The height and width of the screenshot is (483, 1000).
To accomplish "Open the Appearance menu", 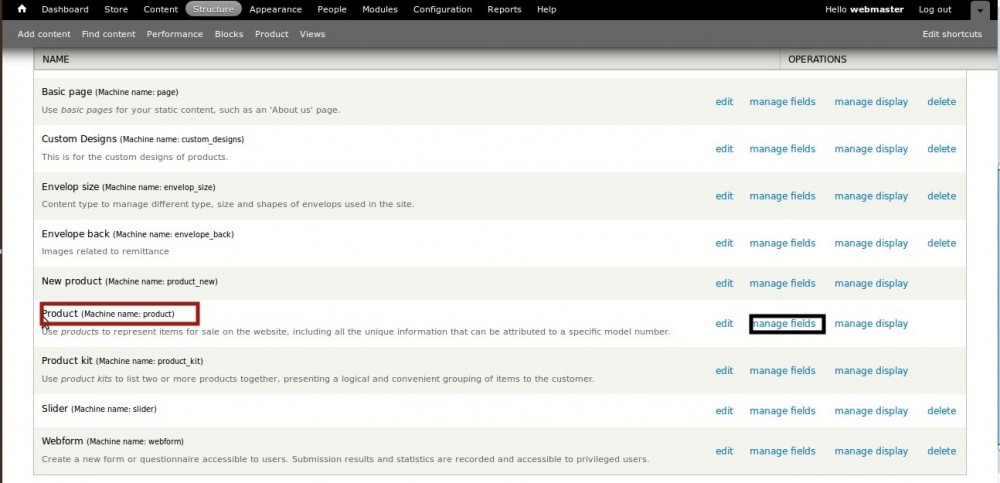I will [275, 10].
